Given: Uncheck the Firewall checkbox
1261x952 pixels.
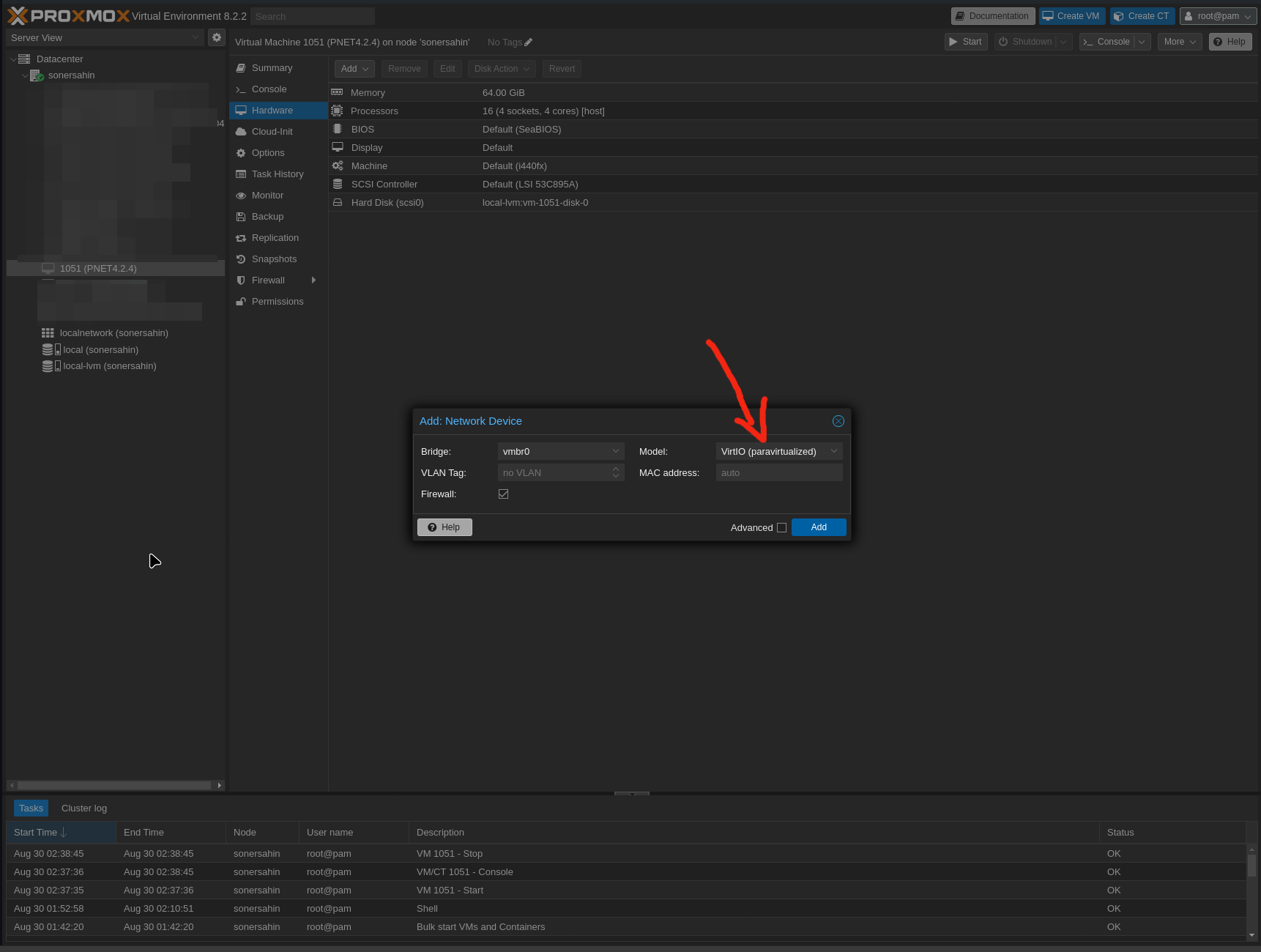Looking at the screenshot, I should [x=504, y=494].
